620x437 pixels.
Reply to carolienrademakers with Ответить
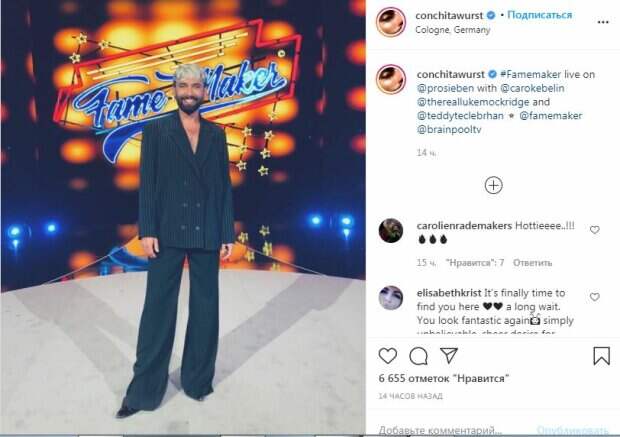[x=532, y=263]
